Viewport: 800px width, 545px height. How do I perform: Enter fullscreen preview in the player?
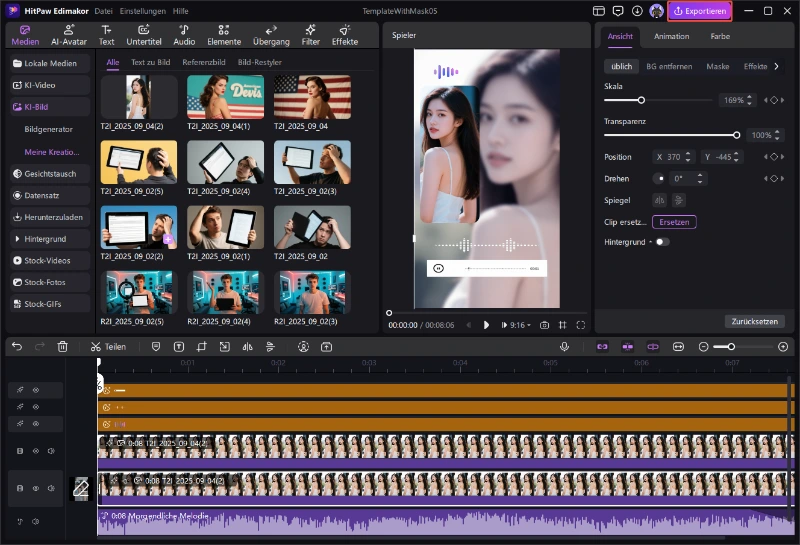(x=581, y=325)
